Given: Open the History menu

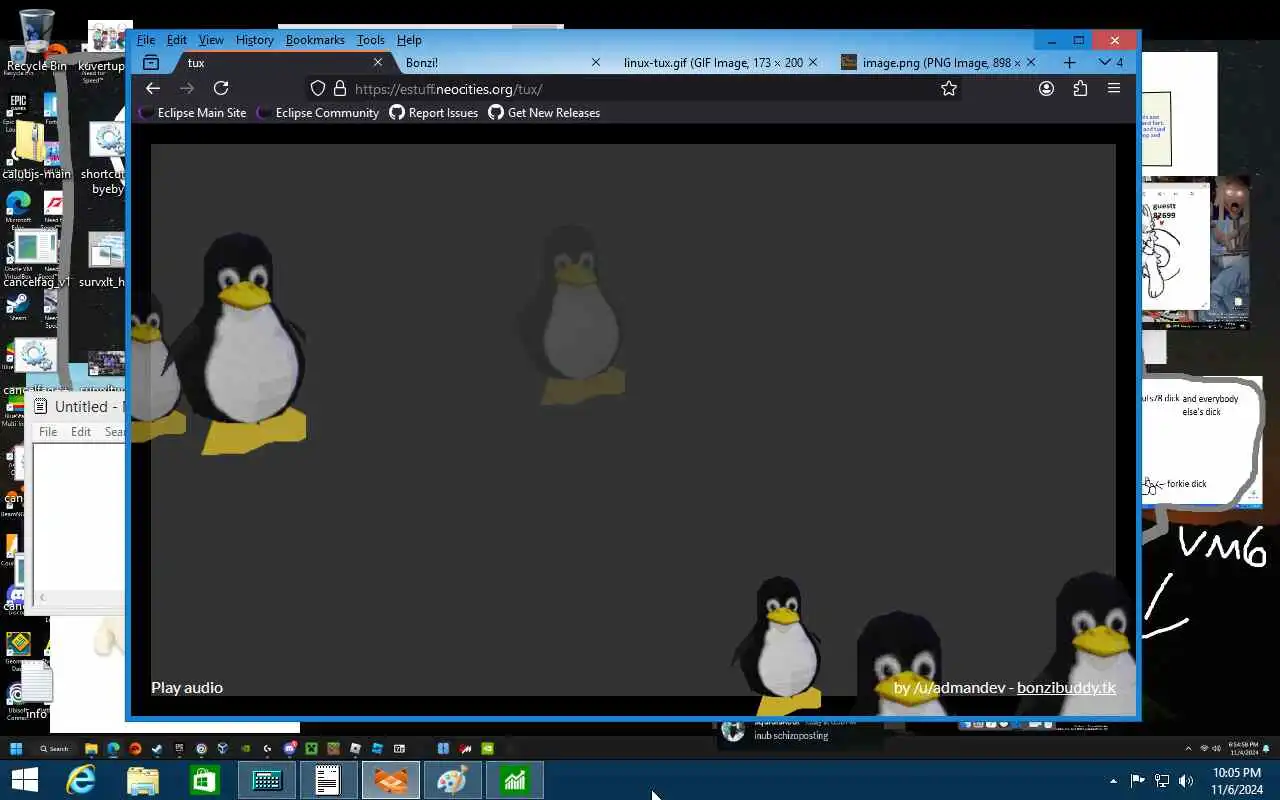Looking at the screenshot, I should tap(254, 40).
